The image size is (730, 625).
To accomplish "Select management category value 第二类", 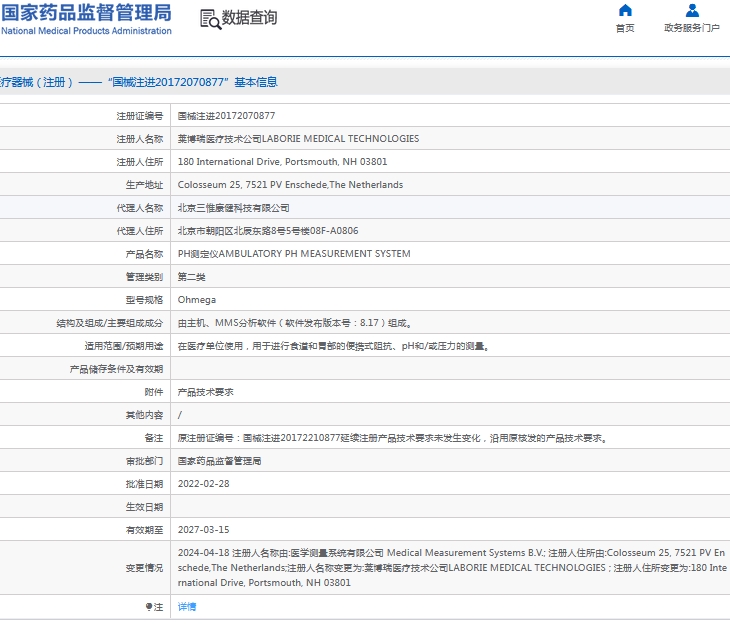I will [x=191, y=277].
